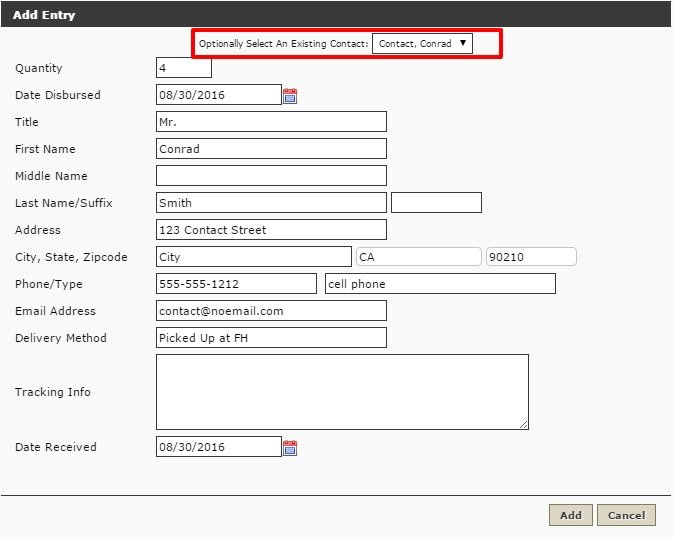Click the Quantity label
This screenshot has width=673, height=537.
point(39,68)
